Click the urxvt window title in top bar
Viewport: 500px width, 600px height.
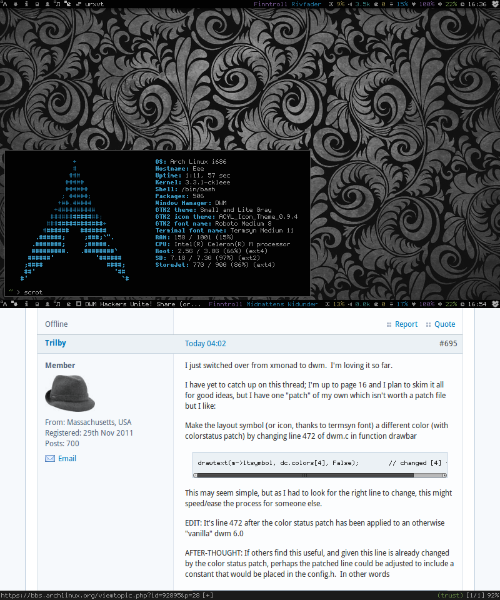(94, 4)
